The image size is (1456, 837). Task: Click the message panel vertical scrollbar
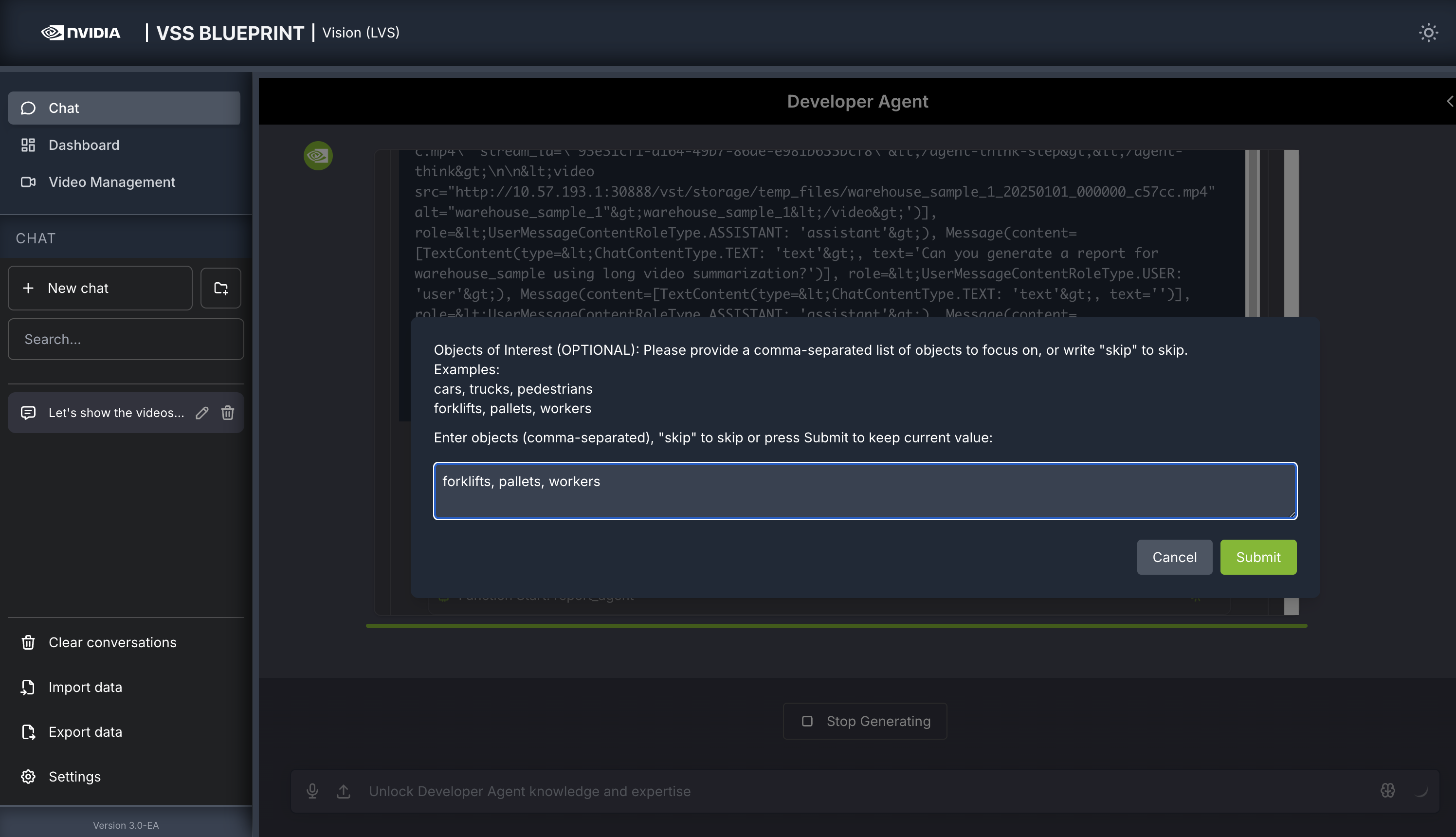tap(1291, 230)
